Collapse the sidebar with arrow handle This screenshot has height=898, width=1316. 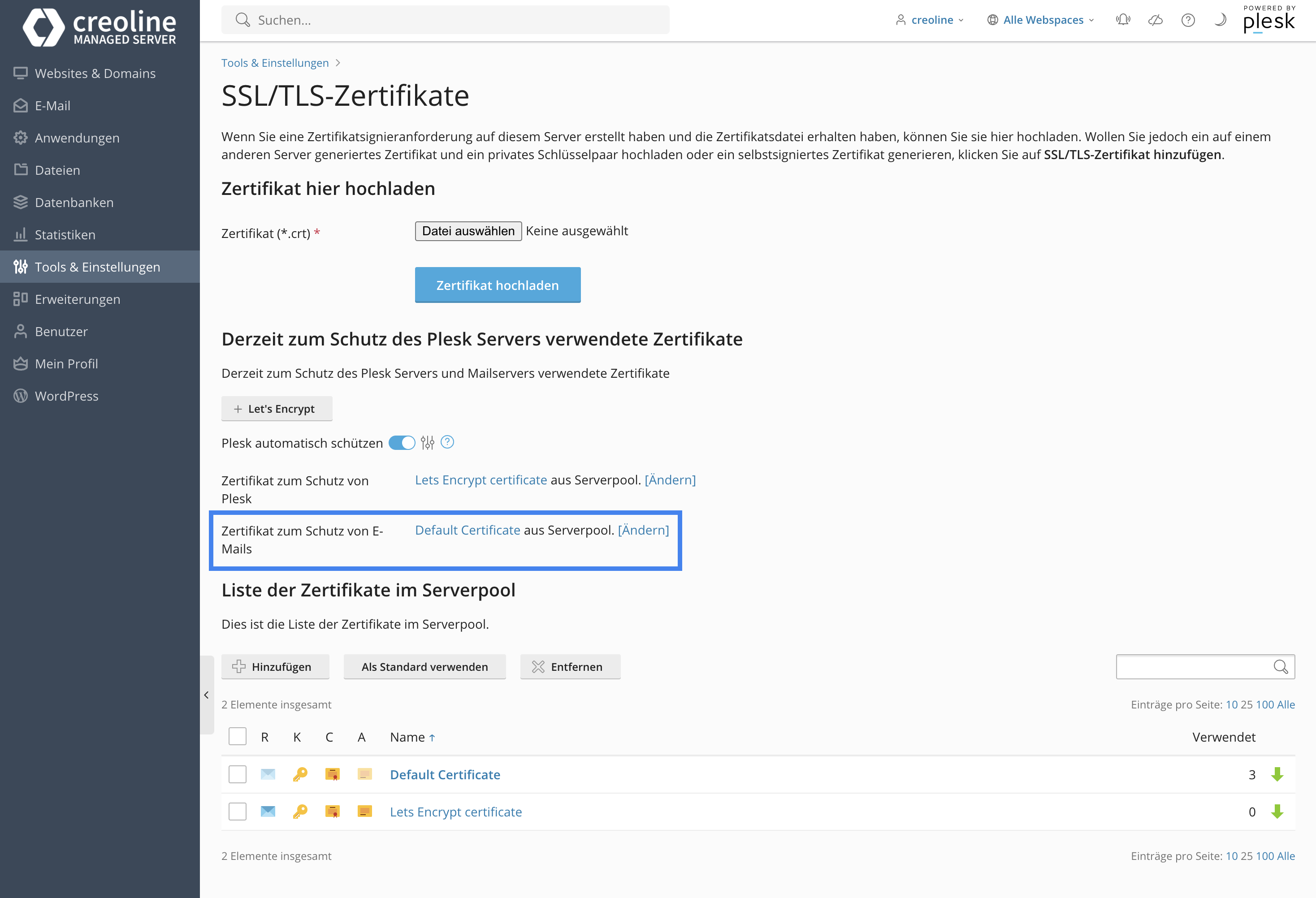(x=207, y=695)
